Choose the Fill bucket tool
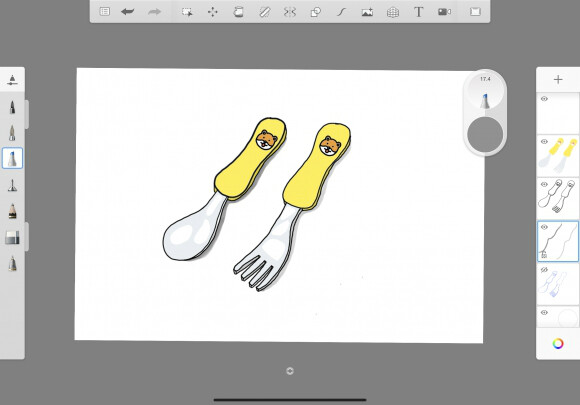580x405 pixels. (x=239, y=12)
